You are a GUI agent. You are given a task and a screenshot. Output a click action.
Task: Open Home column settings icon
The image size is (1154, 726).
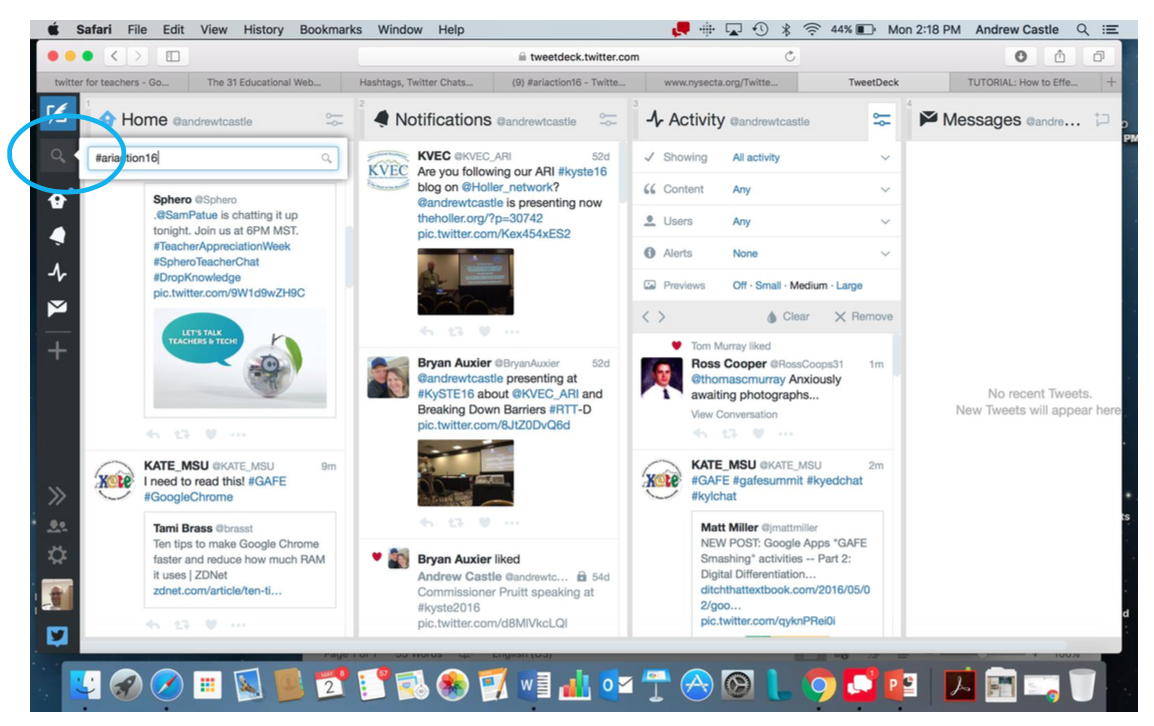334,119
